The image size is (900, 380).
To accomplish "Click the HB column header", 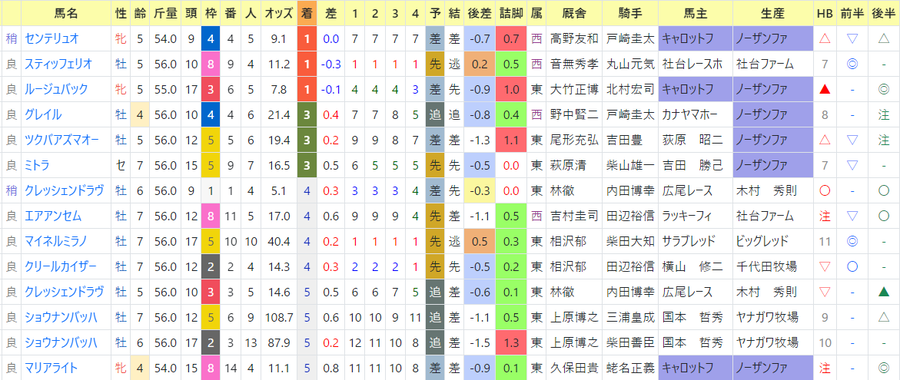I will click(824, 13).
